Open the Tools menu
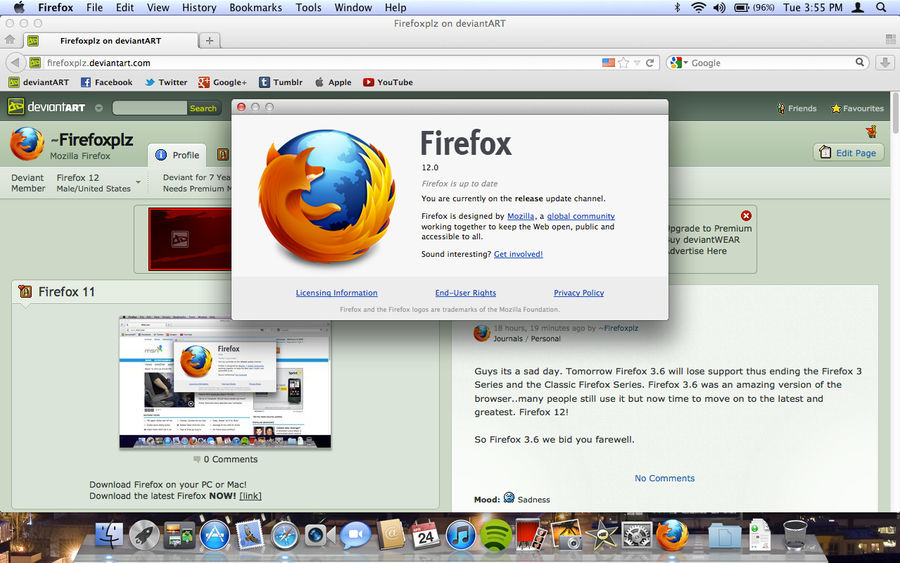The height and width of the screenshot is (563, 900). 308,7
